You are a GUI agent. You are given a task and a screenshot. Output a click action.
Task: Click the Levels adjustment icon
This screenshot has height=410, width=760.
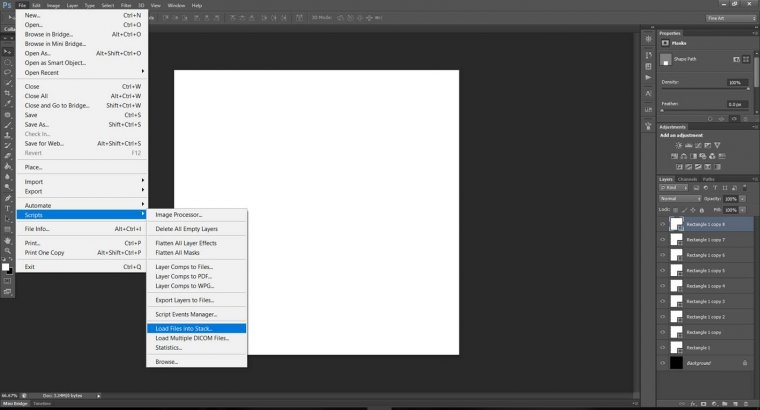[688, 145]
